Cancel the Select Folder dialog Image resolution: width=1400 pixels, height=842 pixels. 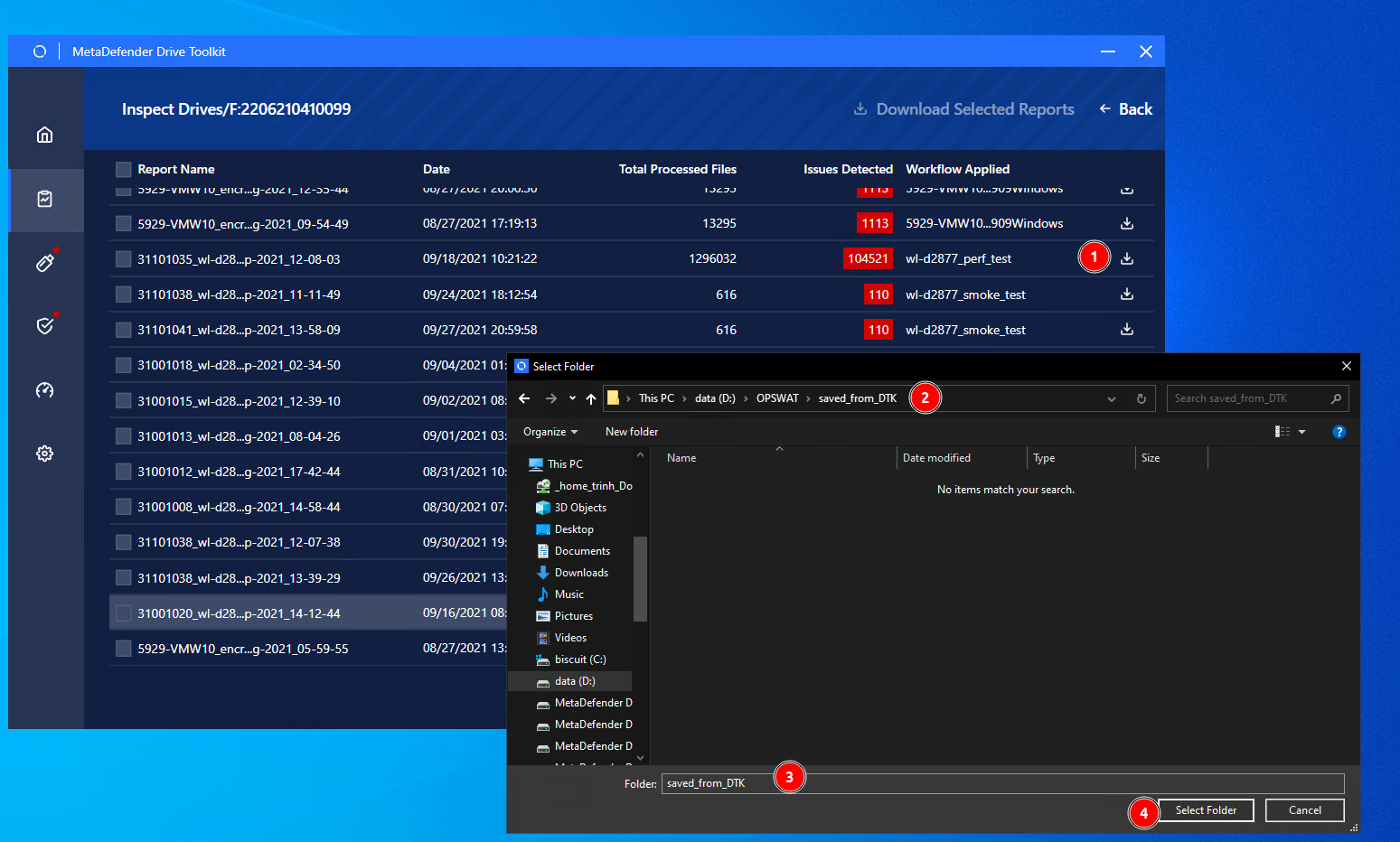click(x=1304, y=810)
